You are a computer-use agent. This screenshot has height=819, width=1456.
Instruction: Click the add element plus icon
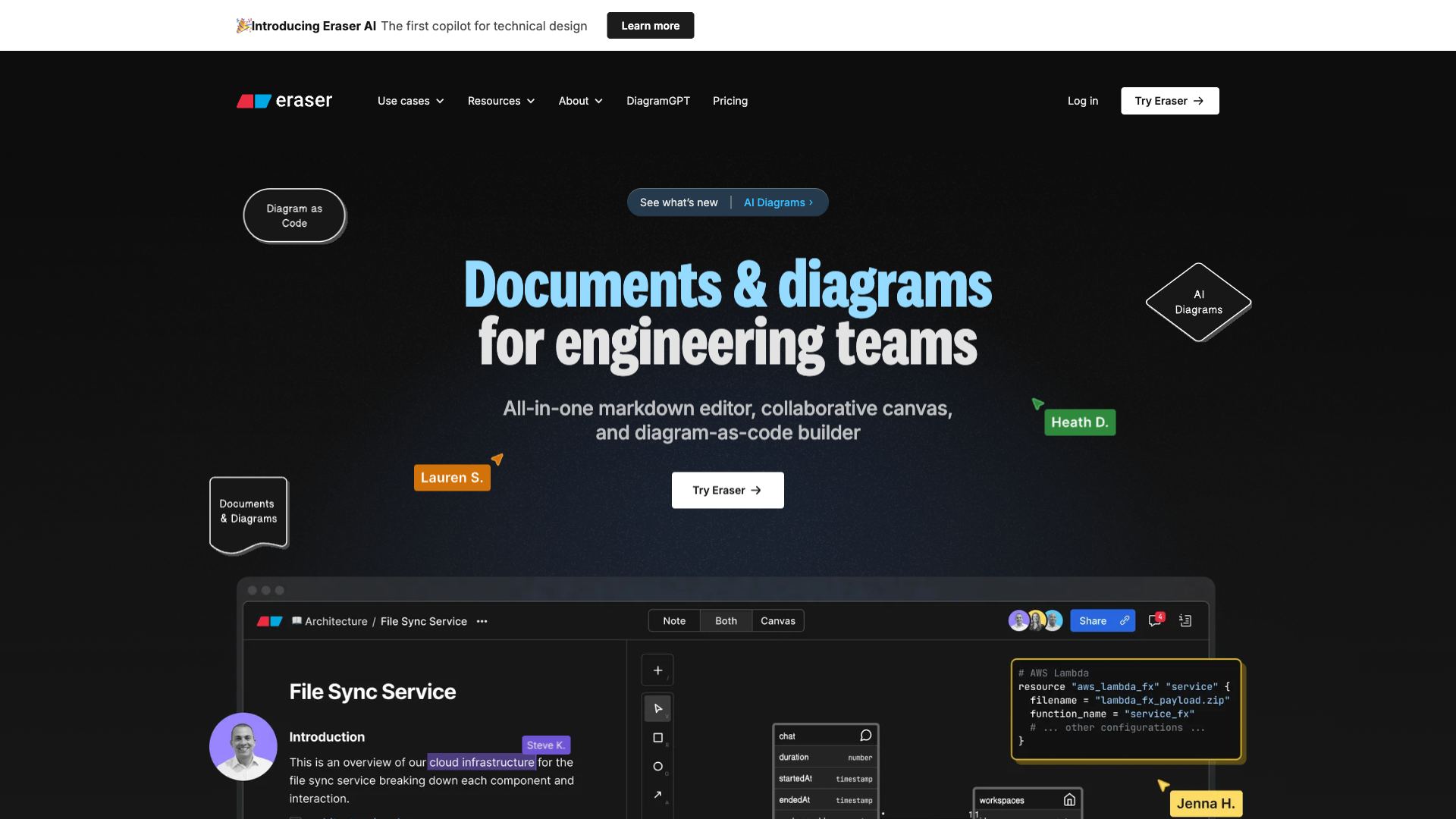[658, 670]
